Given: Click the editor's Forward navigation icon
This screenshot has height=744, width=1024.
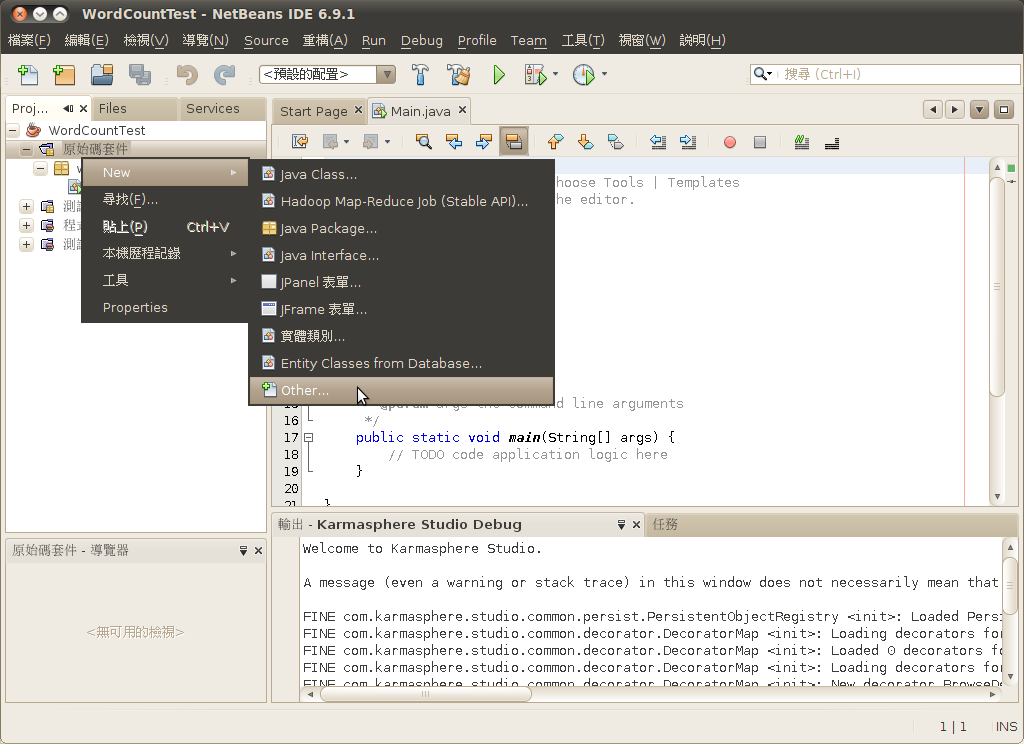Looking at the screenshot, I should click(371, 141).
